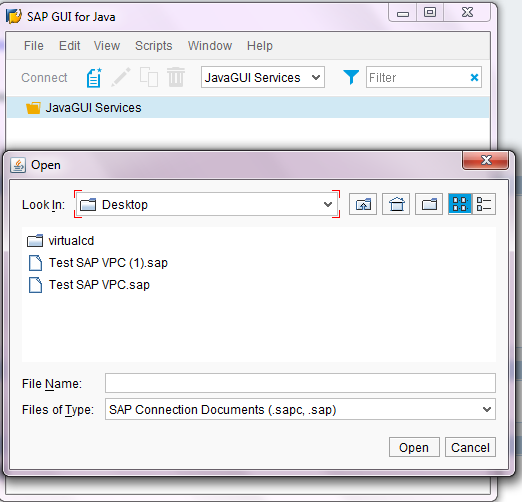Open the View menu
Image resolution: width=522 pixels, height=502 pixels.
[107, 46]
